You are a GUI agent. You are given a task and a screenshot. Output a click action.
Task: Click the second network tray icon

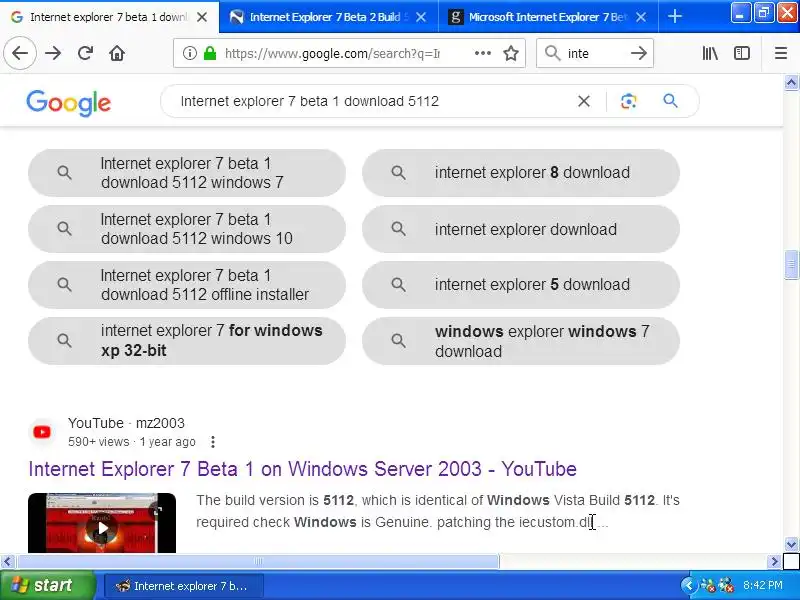click(x=726, y=585)
